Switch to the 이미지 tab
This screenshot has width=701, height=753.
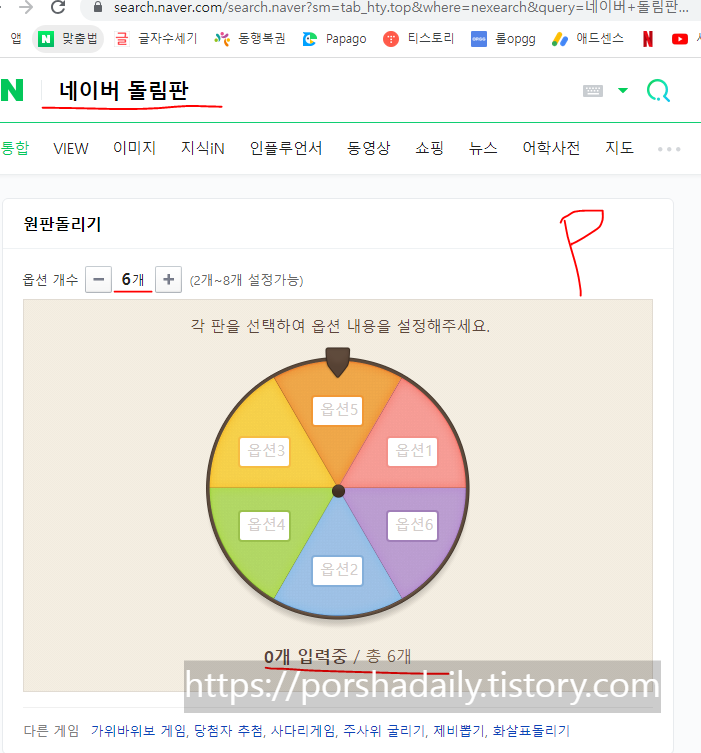[134, 148]
